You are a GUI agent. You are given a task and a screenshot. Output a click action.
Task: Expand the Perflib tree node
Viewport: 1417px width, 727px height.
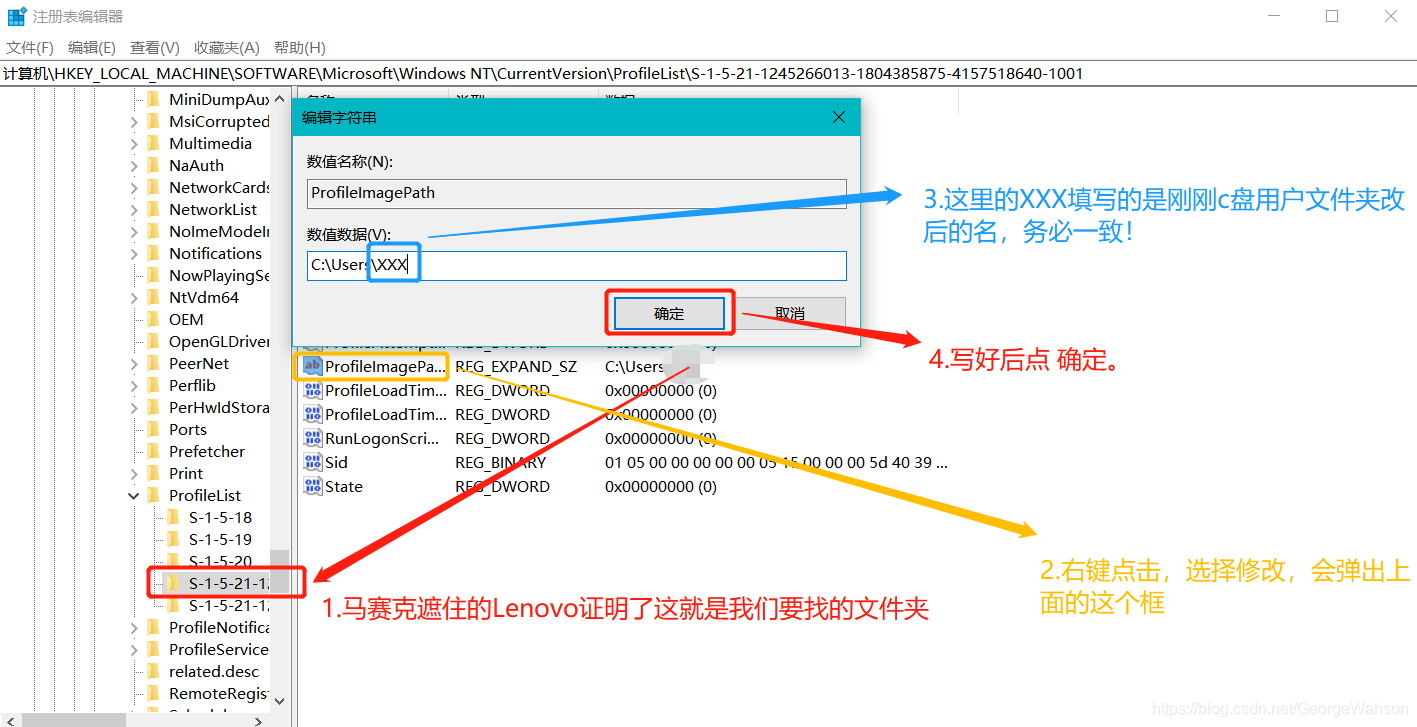pos(134,386)
